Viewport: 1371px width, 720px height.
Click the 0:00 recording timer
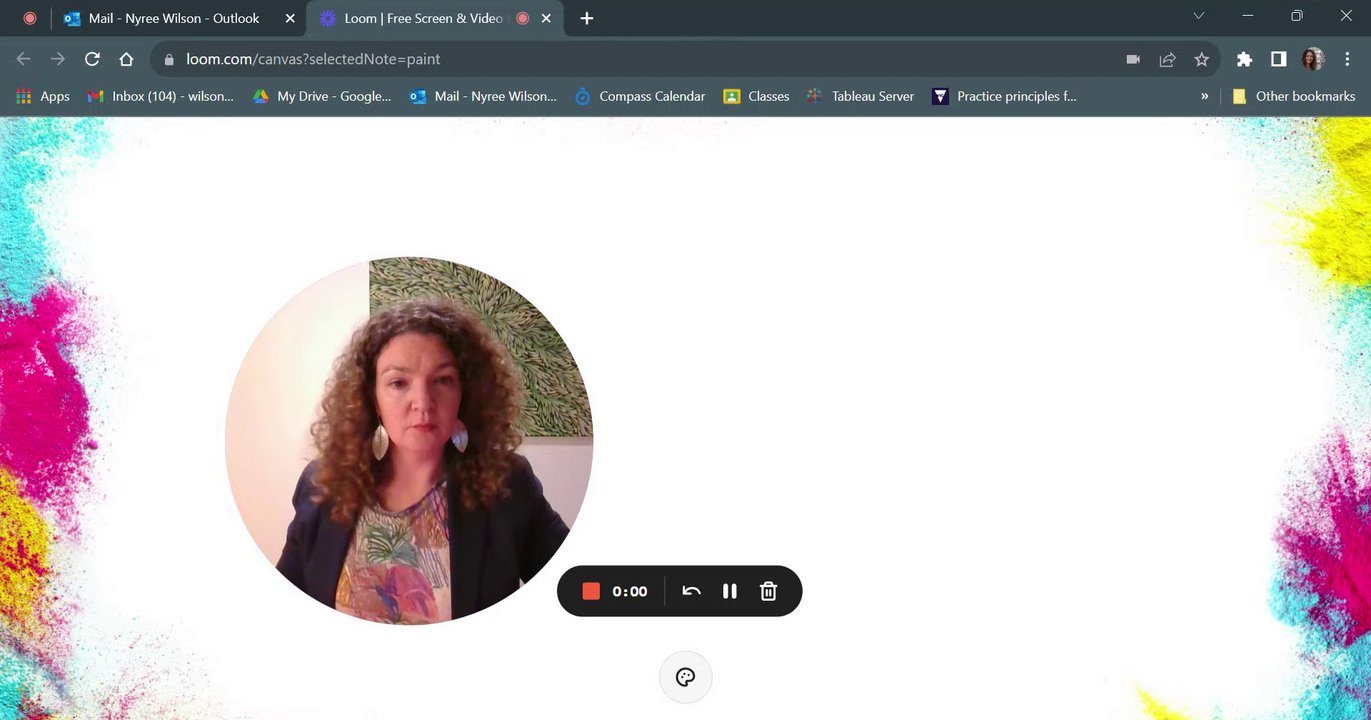[630, 591]
